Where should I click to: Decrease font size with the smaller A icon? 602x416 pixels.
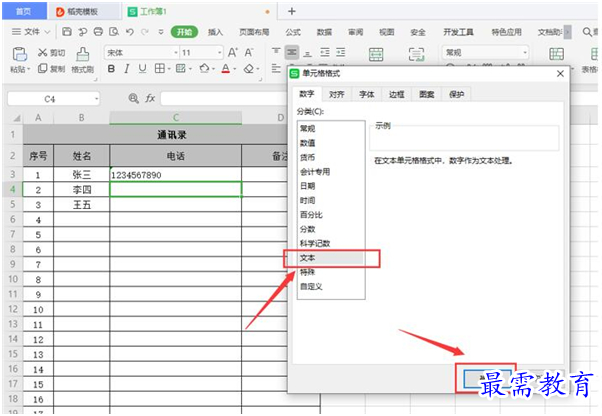pos(249,52)
